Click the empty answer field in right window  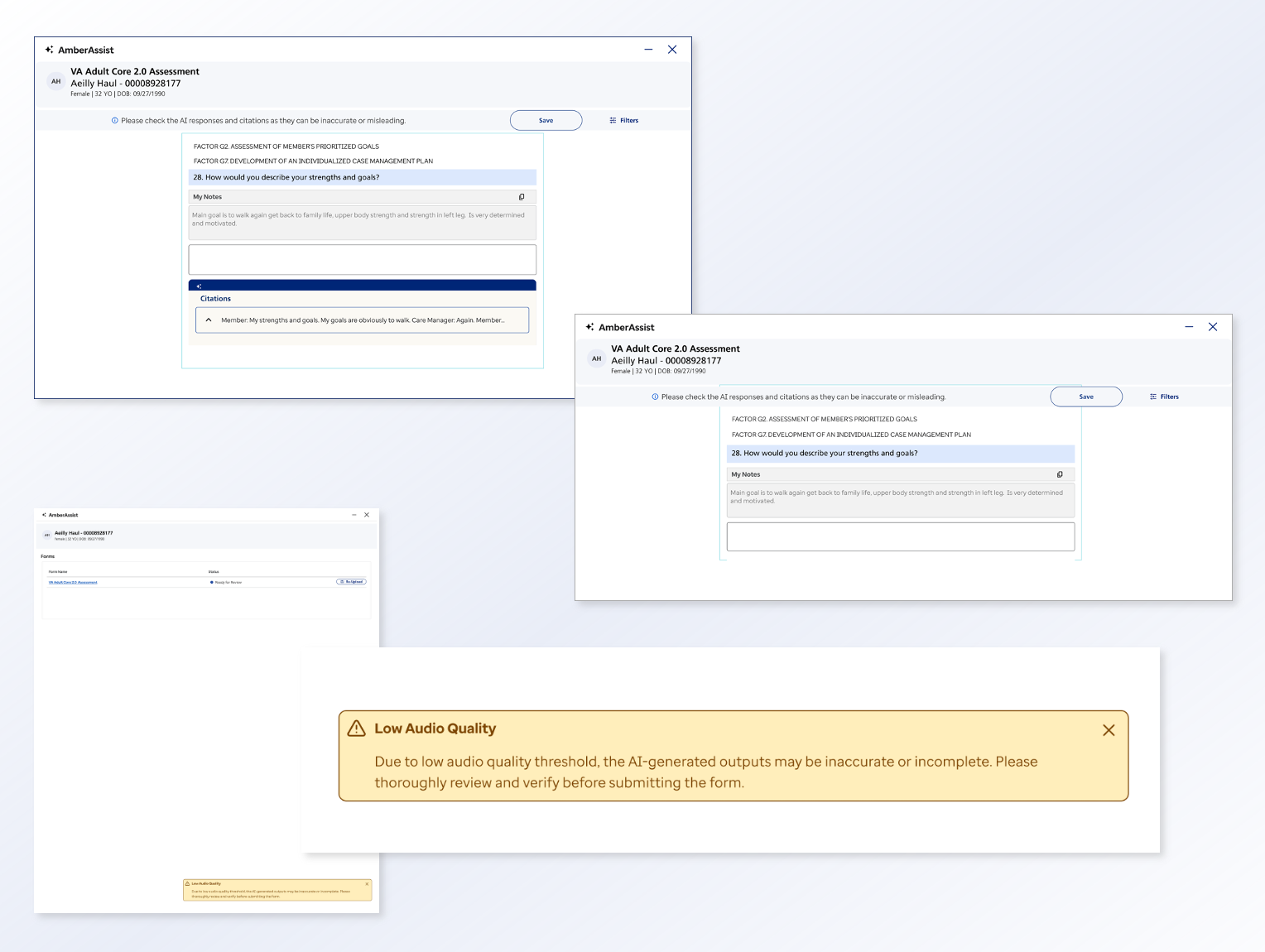tap(901, 536)
